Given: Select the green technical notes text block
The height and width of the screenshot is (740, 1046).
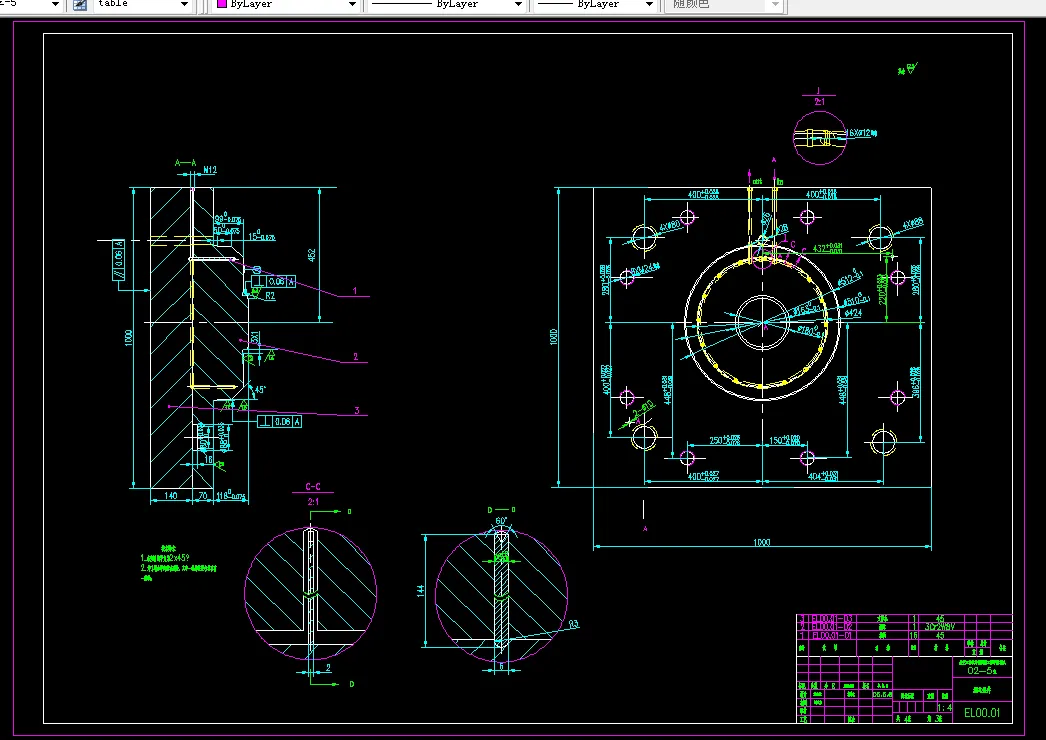Looking at the screenshot, I should [x=178, y=563].
